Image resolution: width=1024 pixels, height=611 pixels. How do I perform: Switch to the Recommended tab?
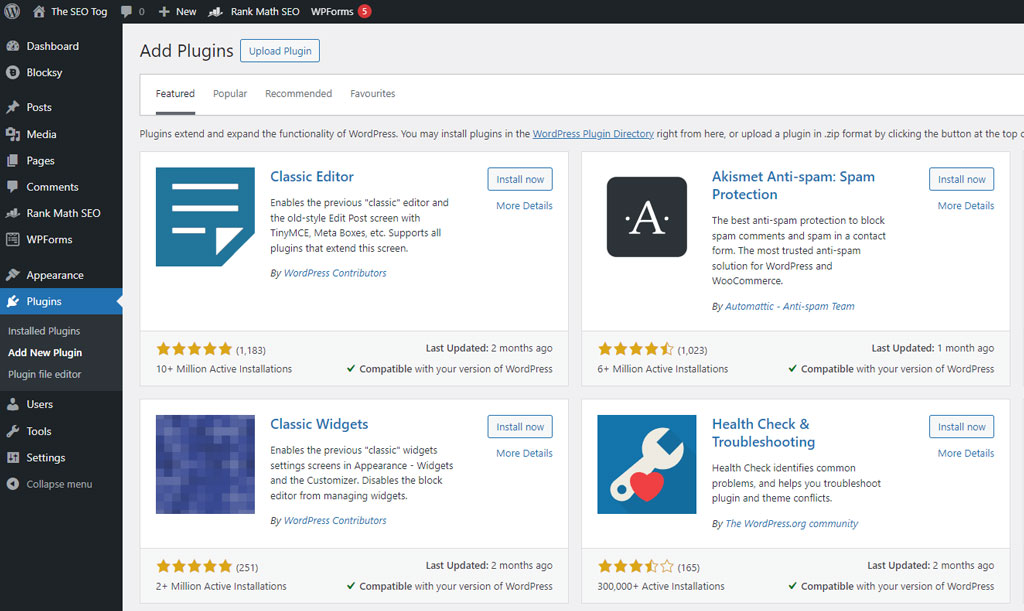tap(298, 93)
